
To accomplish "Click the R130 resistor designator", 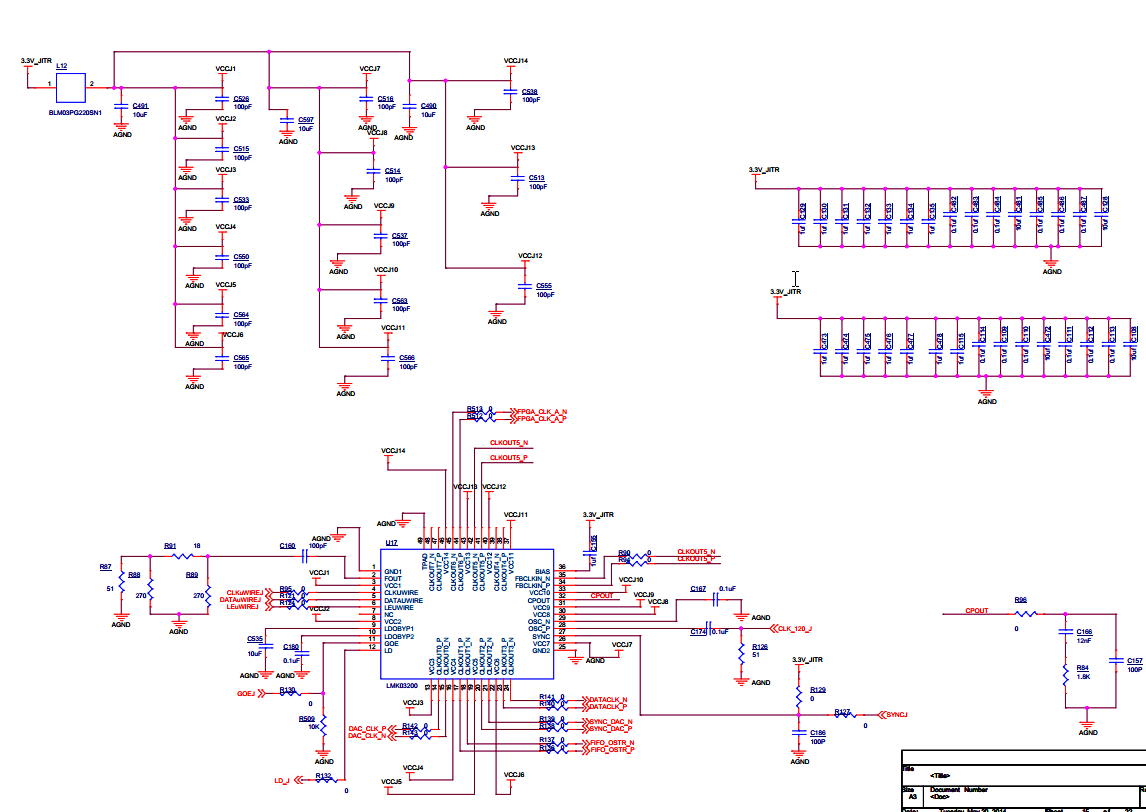I will pos(287,690).
